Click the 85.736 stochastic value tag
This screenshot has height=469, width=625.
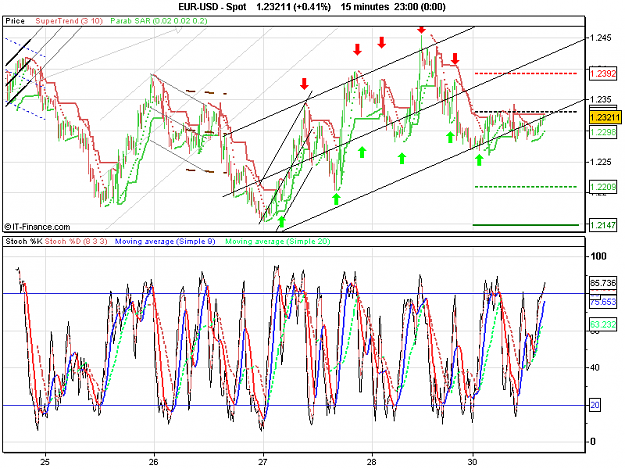[x=603, y=283]
